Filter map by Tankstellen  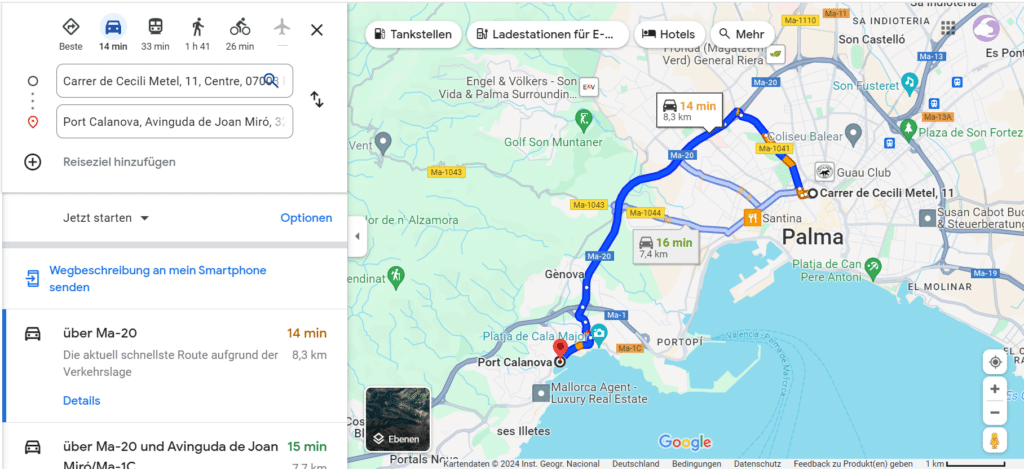pyautogui.click(x=413, y=35)
